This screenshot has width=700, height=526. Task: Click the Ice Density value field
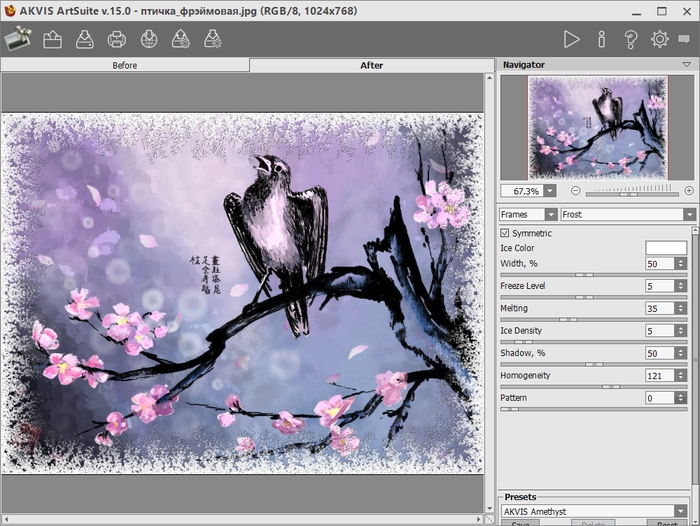660,331
